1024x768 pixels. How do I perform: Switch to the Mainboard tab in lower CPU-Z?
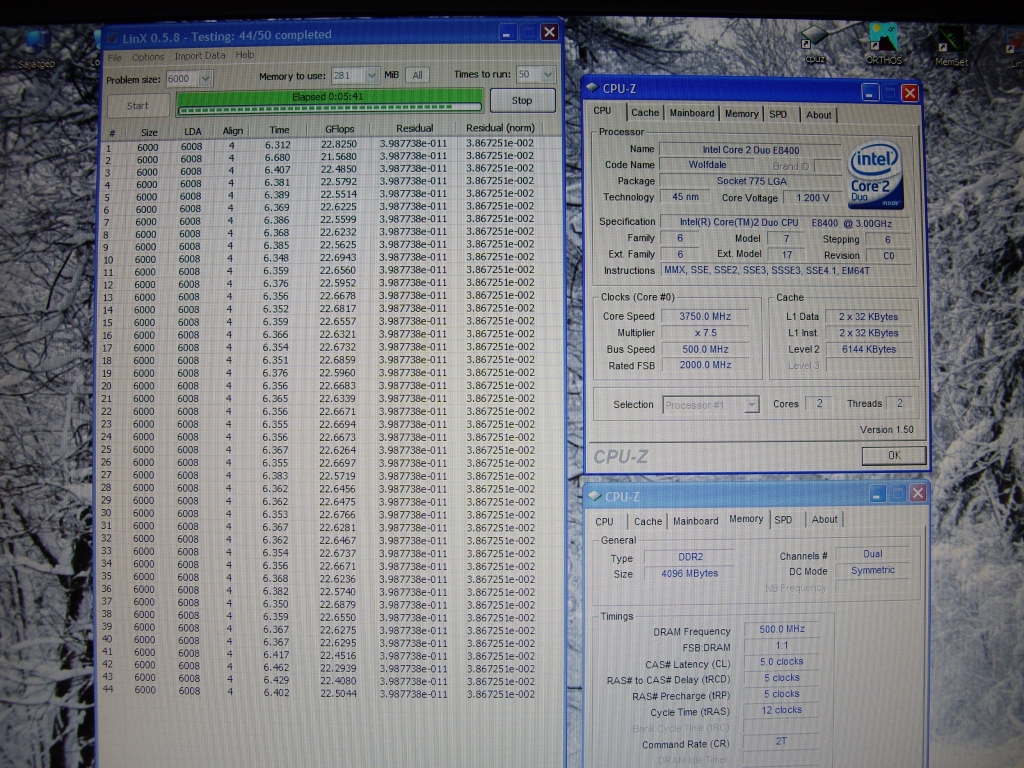click(x=696, y=521)
